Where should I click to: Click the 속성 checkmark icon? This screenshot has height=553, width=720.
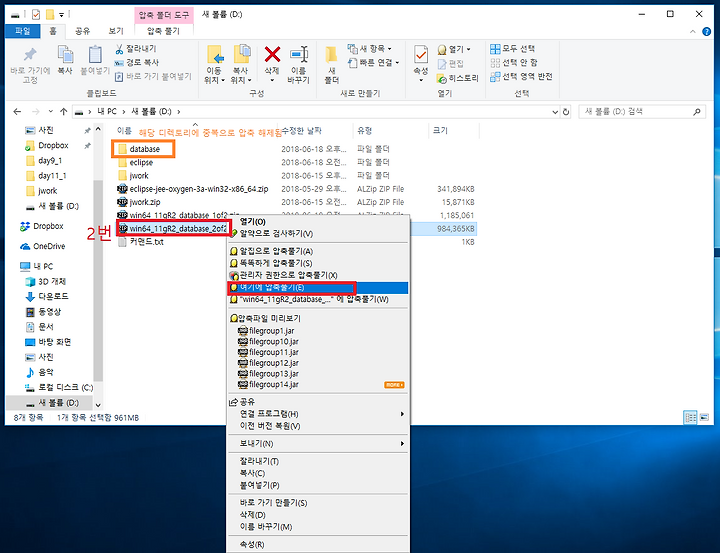(x=421, y=55)
